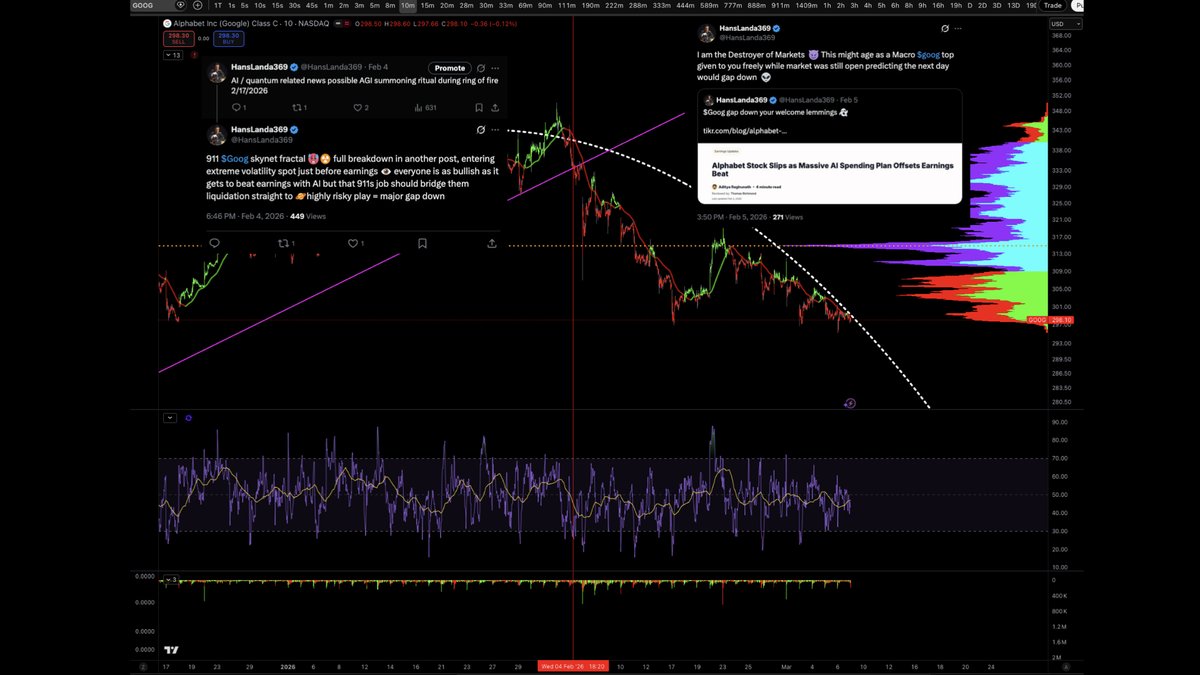Screen dimensions: 1200x675
Task: Click the TradingView logo on chart
Action: [171, 650]
